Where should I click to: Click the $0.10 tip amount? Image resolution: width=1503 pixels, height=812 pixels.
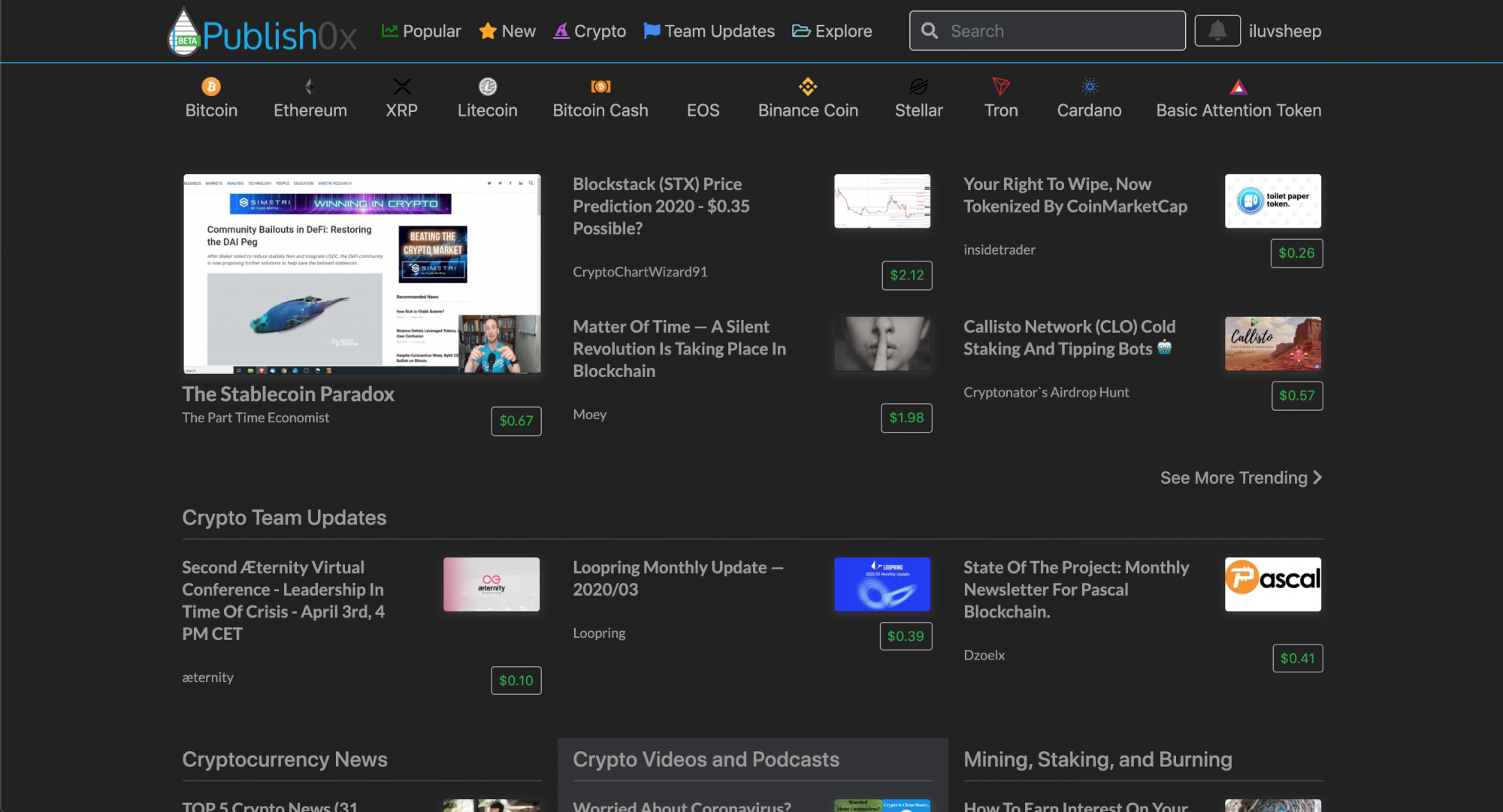pyautogui.click(x=516, y=681)
